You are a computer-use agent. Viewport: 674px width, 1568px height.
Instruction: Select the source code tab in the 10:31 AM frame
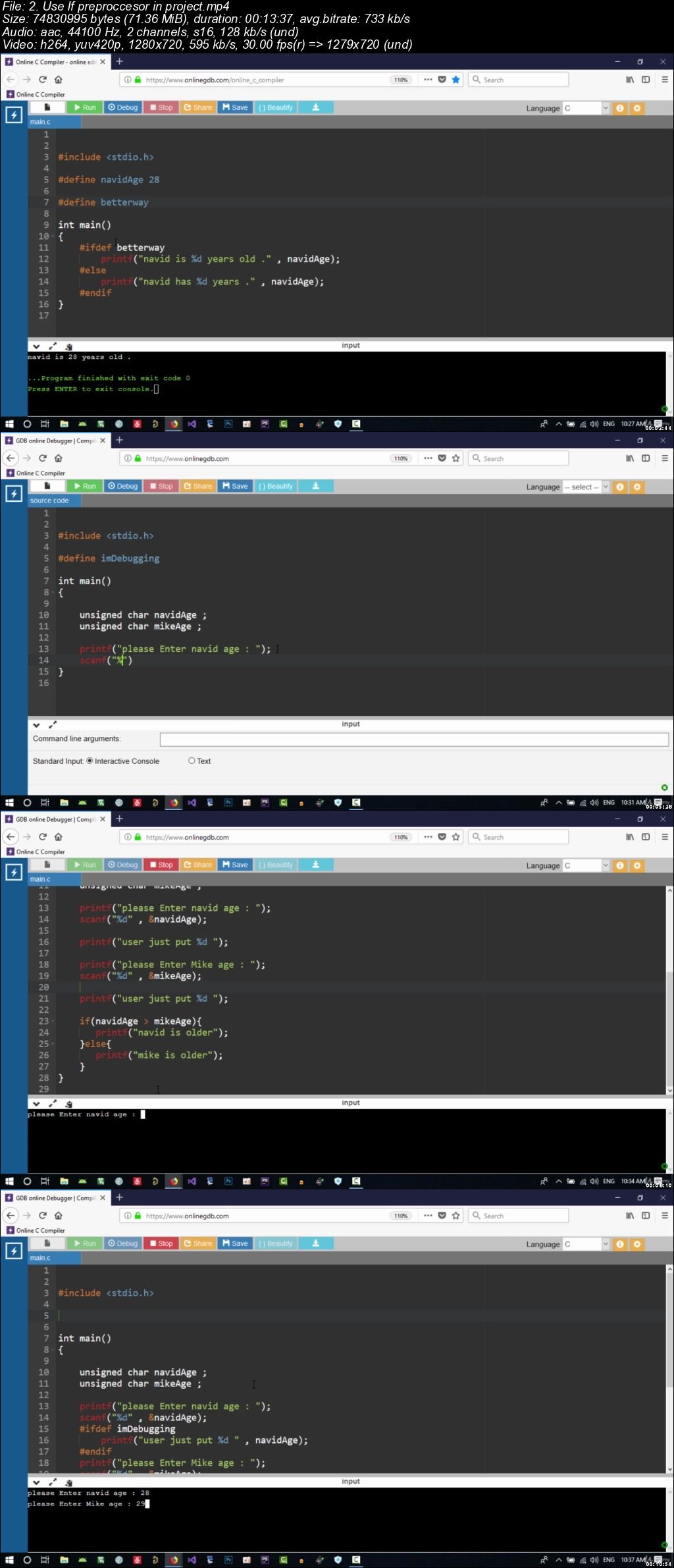(x=55, y=500)
